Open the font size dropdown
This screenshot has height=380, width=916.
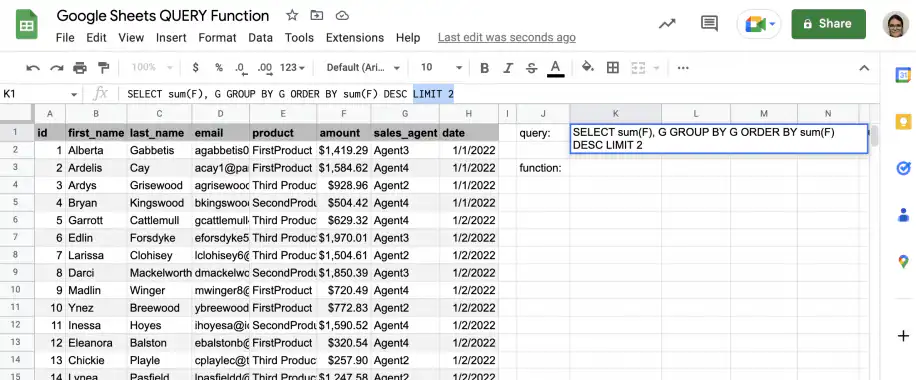point(441,68)
